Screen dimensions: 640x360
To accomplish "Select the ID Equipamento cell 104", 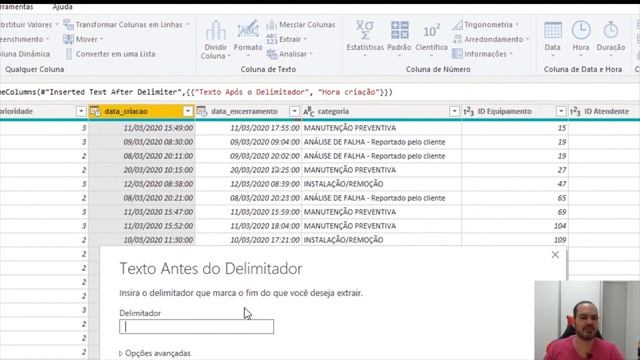I will 515,226.
